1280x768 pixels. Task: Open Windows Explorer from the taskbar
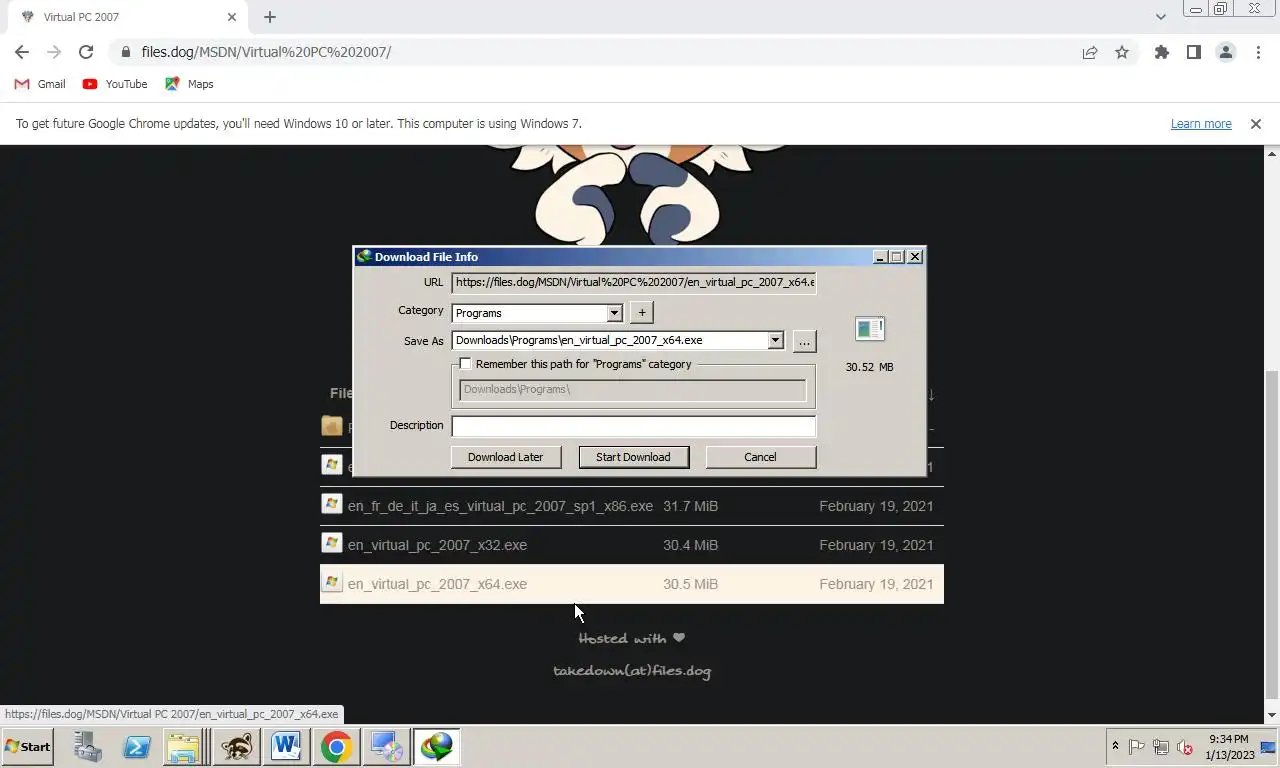tap(184, 746)
